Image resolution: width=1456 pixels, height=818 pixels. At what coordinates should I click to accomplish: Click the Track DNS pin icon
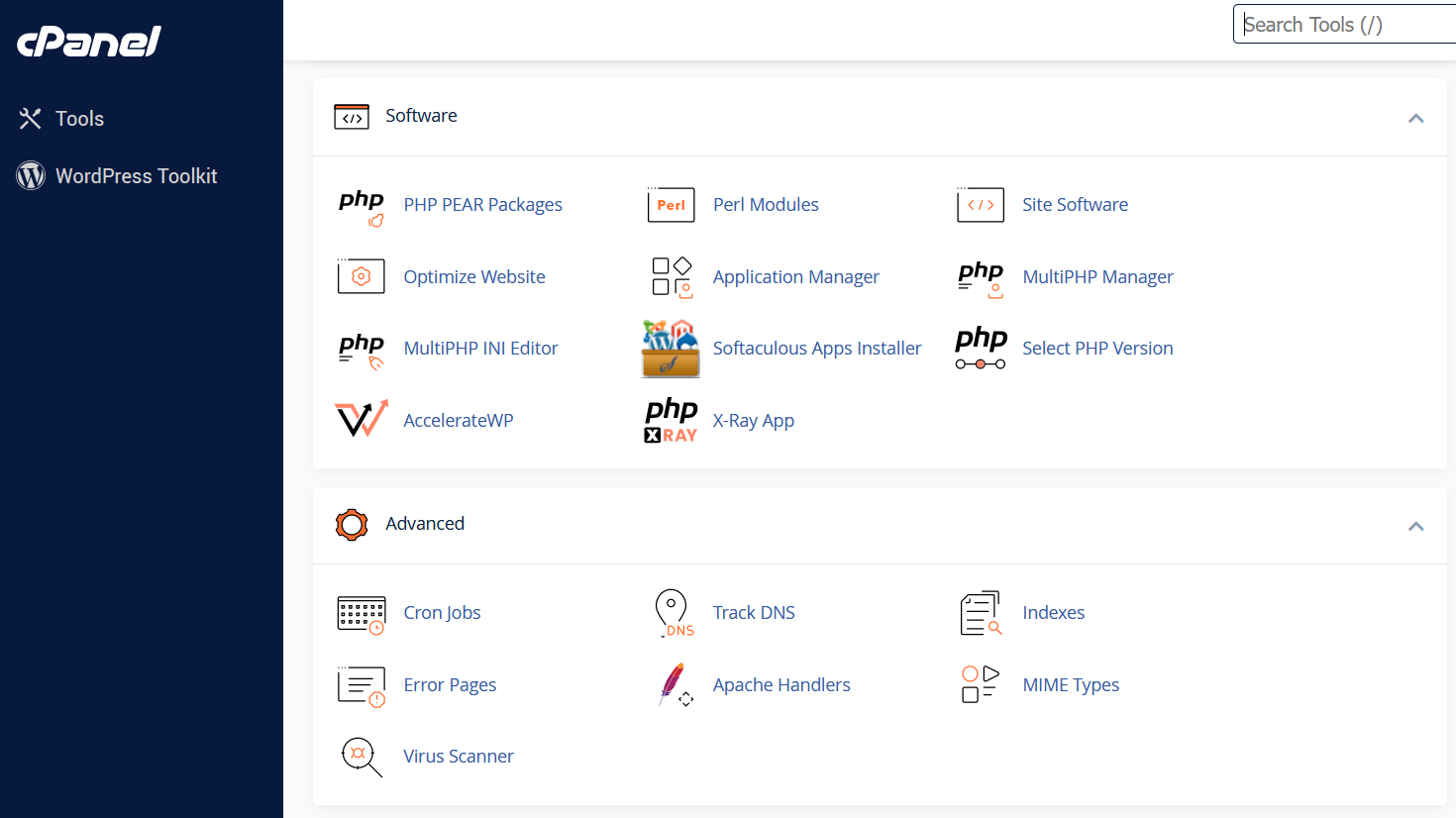673,613
